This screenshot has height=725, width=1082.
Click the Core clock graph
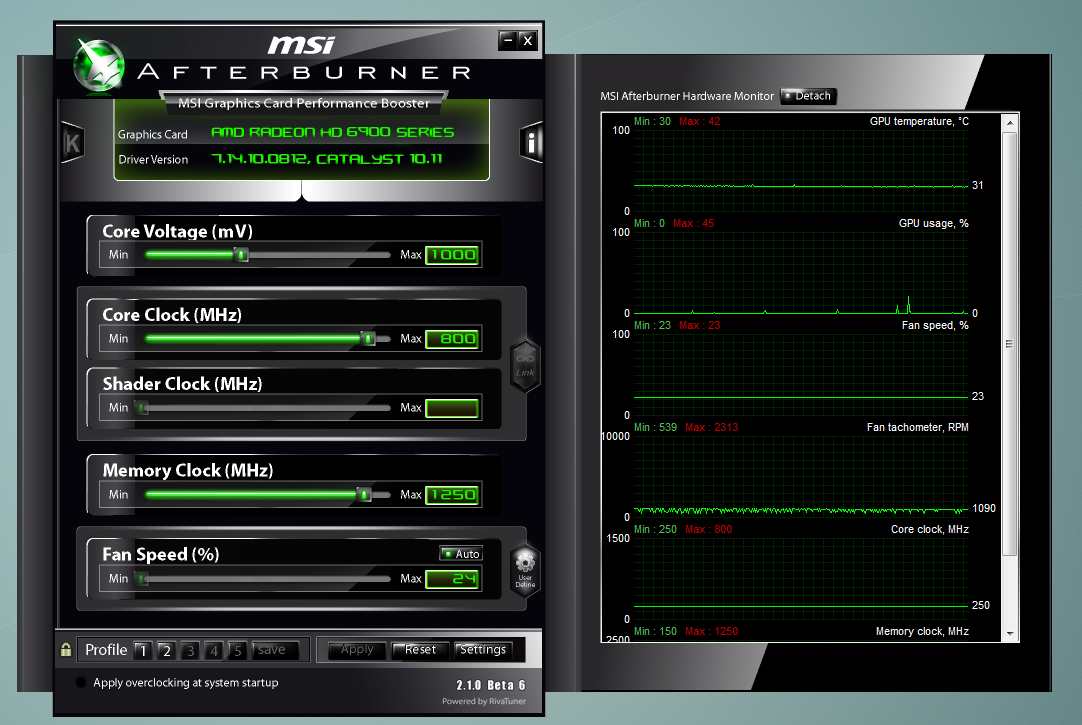(800, 578)
